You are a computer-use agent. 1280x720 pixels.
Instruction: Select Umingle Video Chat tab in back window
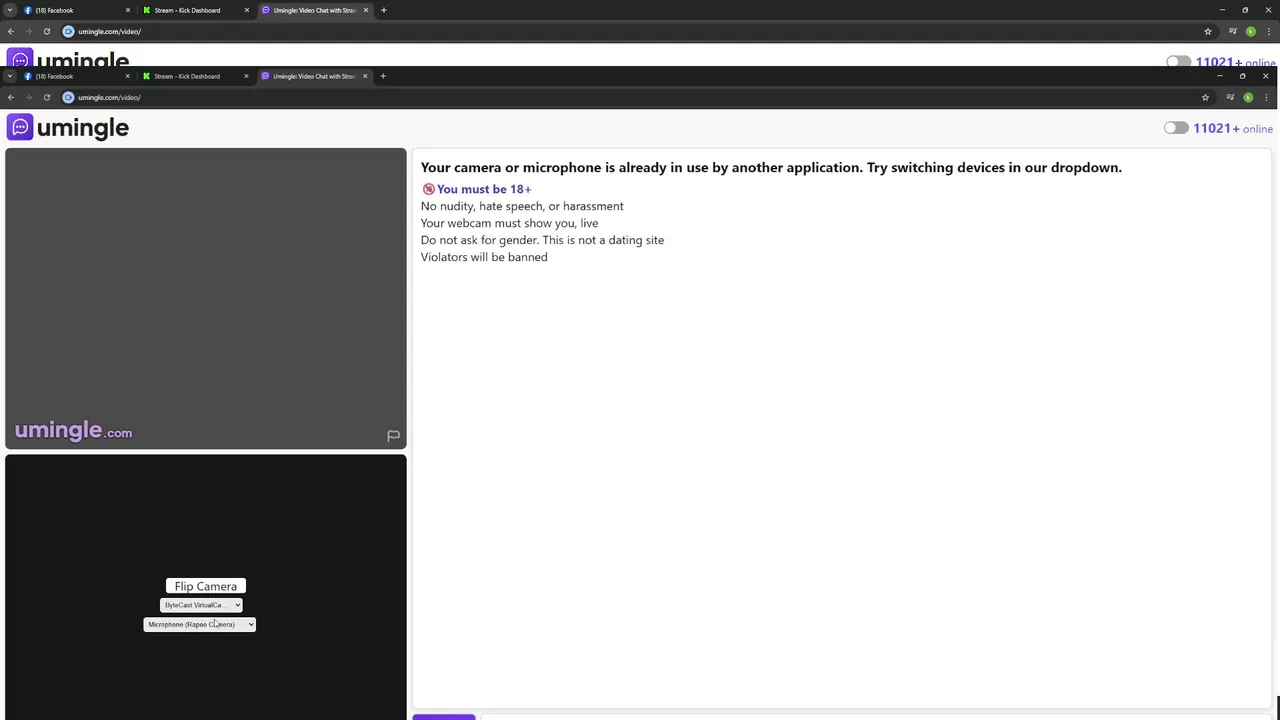coord(314,10)
